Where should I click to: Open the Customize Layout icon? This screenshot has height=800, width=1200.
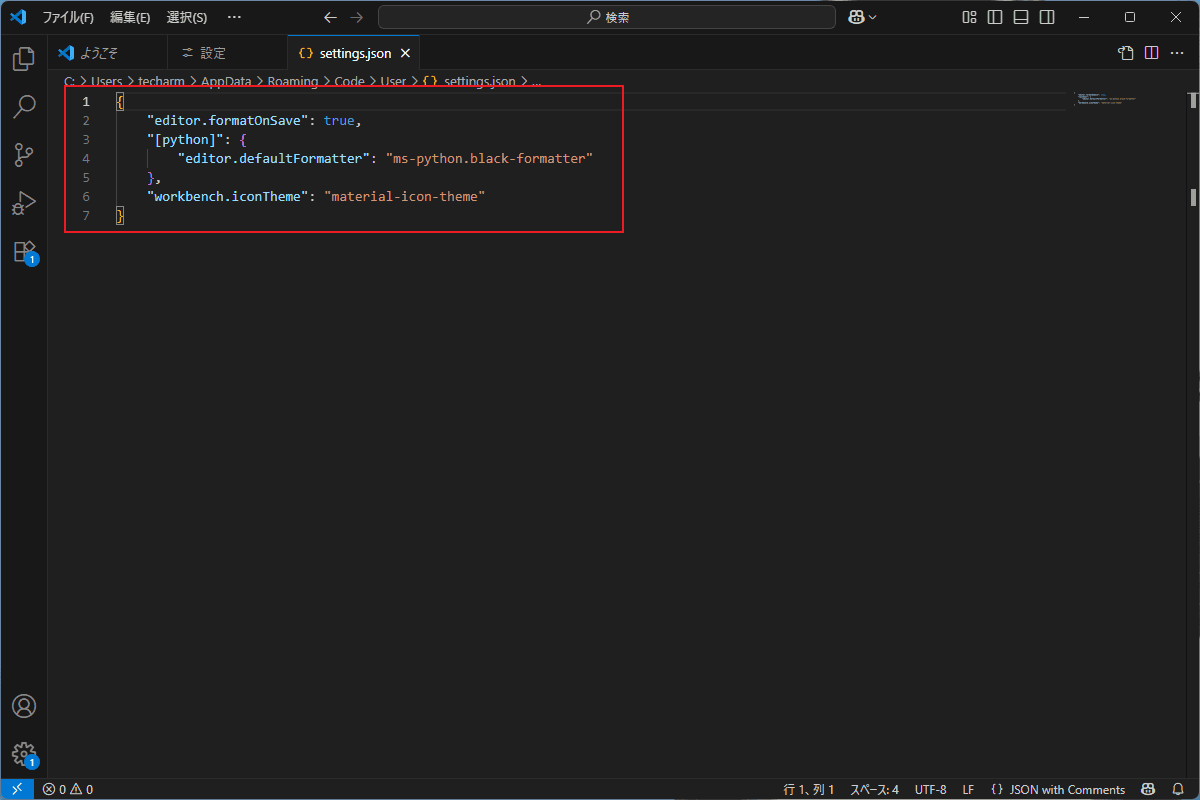[x=969, y=17]
